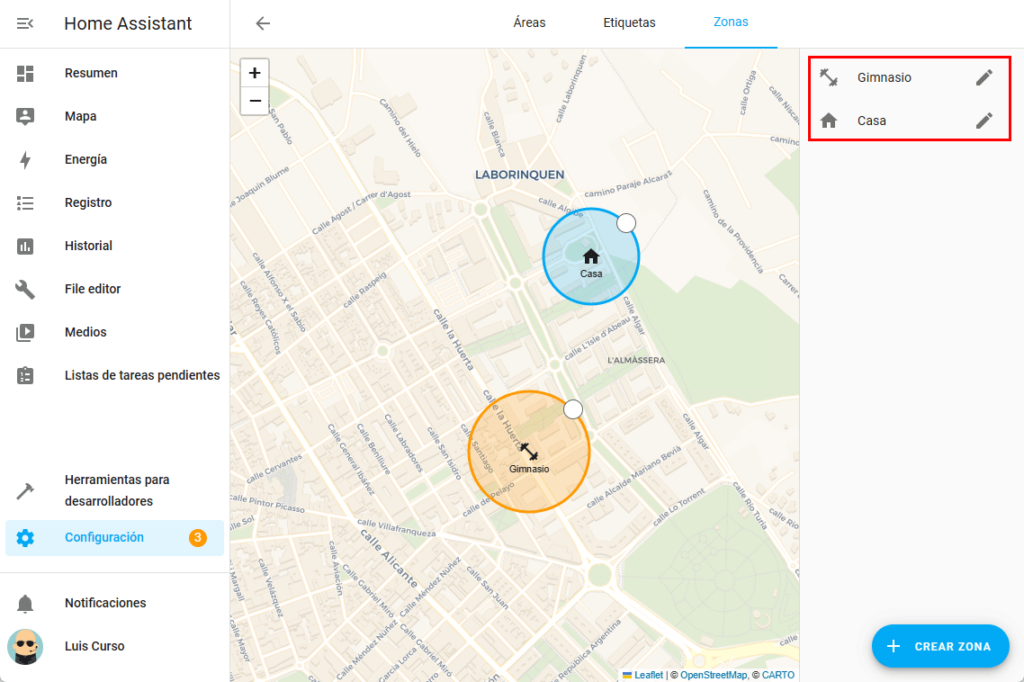This screenshot has height=682, width=1024.
Task: Collapse the sidebar with the menu icon
Action: (x=25, y=24)
